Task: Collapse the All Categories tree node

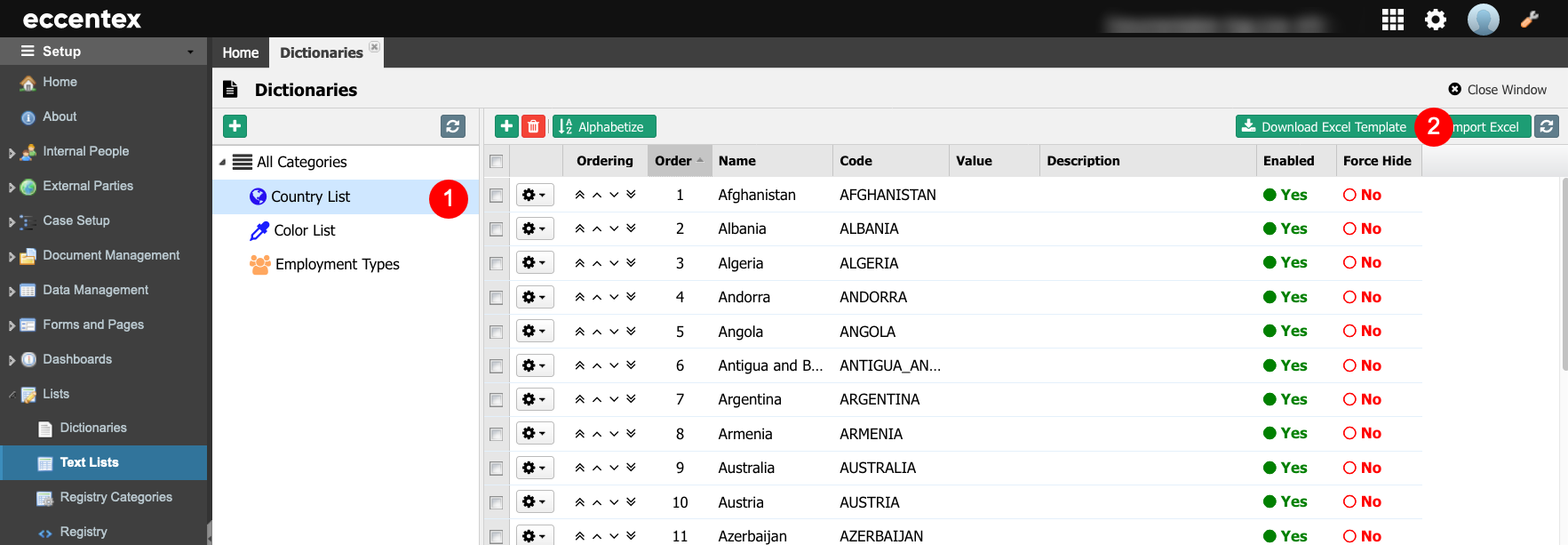Action: click(x=222, y=163)
